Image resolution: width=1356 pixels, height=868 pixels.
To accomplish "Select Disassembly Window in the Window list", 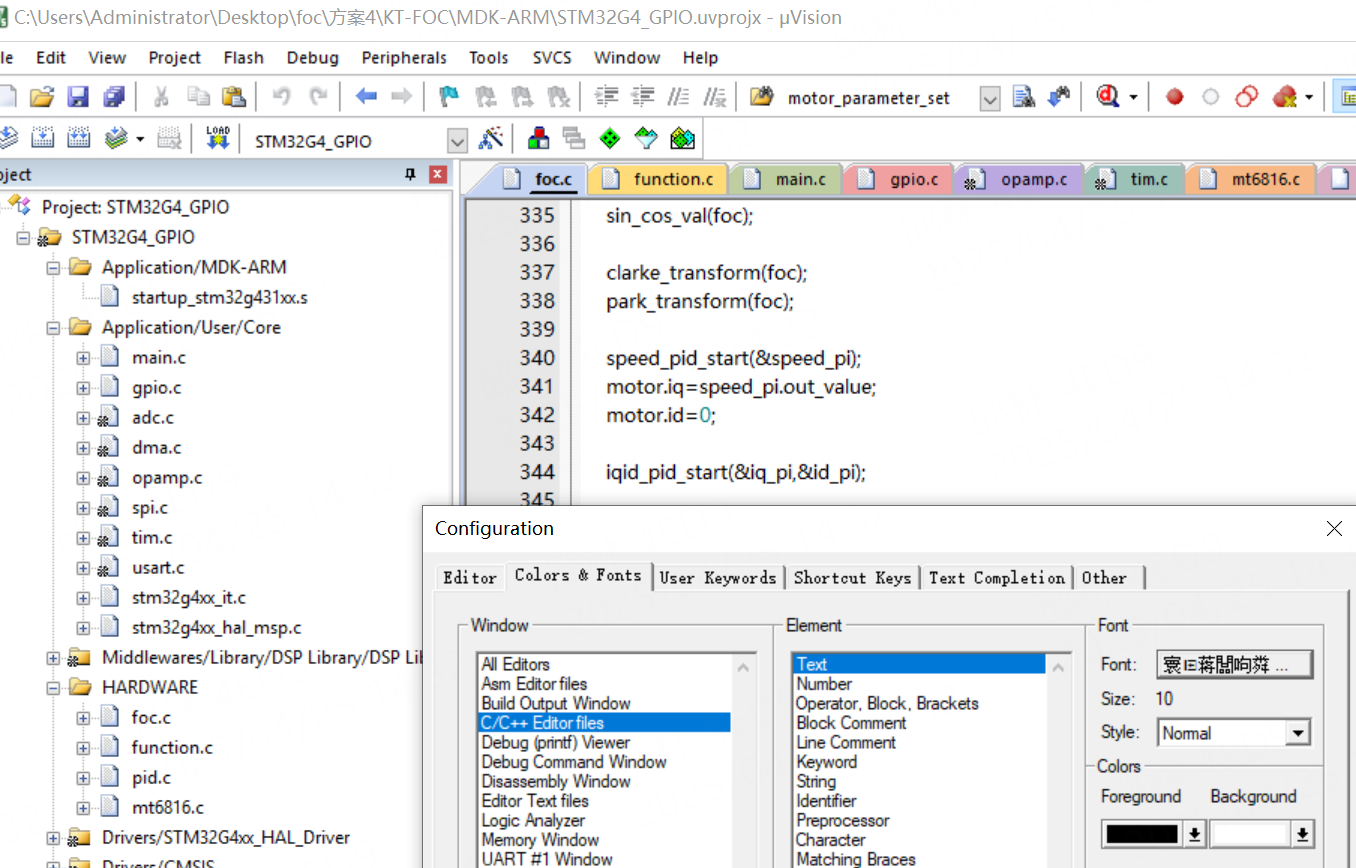I will pos(556,781).
